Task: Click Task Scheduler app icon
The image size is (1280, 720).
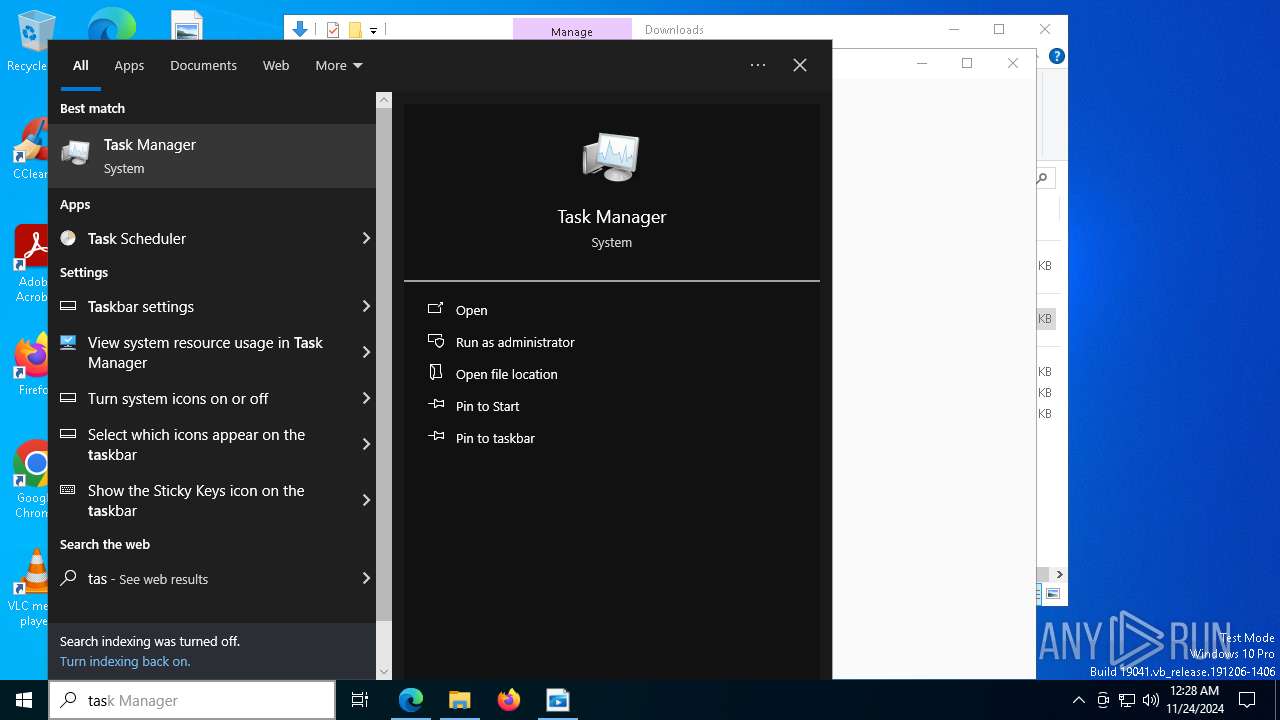Action: click(68, 238)
